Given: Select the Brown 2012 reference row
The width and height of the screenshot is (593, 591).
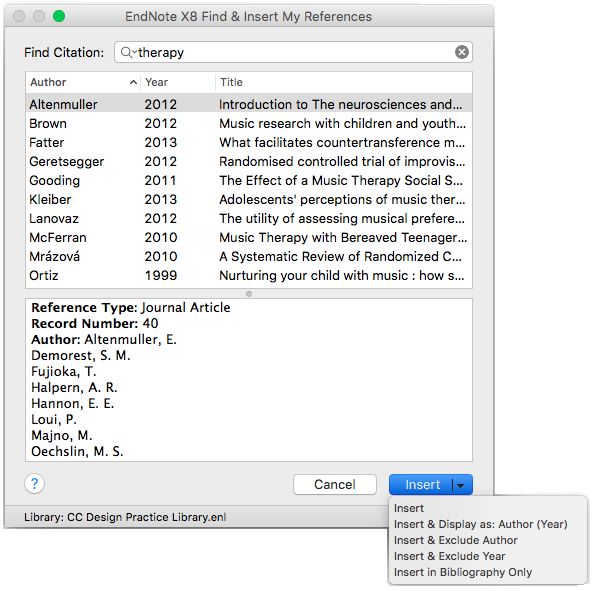Looking at the screenshot, I should click(x=249, y=124).
